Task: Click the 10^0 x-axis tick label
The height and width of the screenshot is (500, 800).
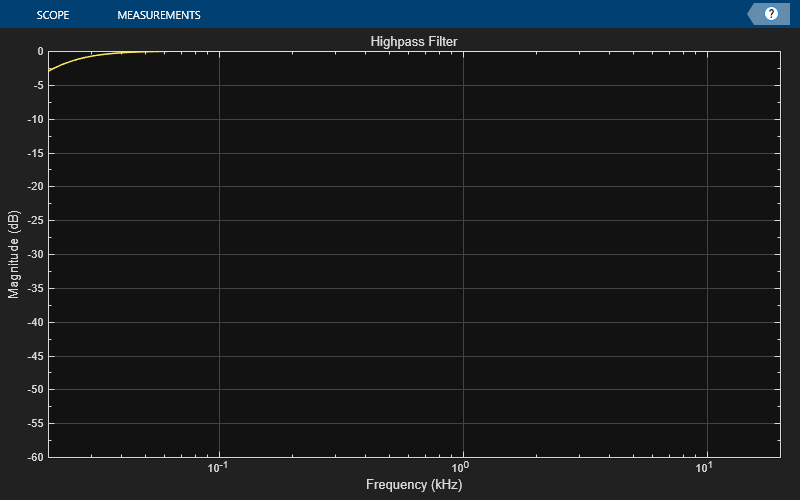Action: click(459, 467)
